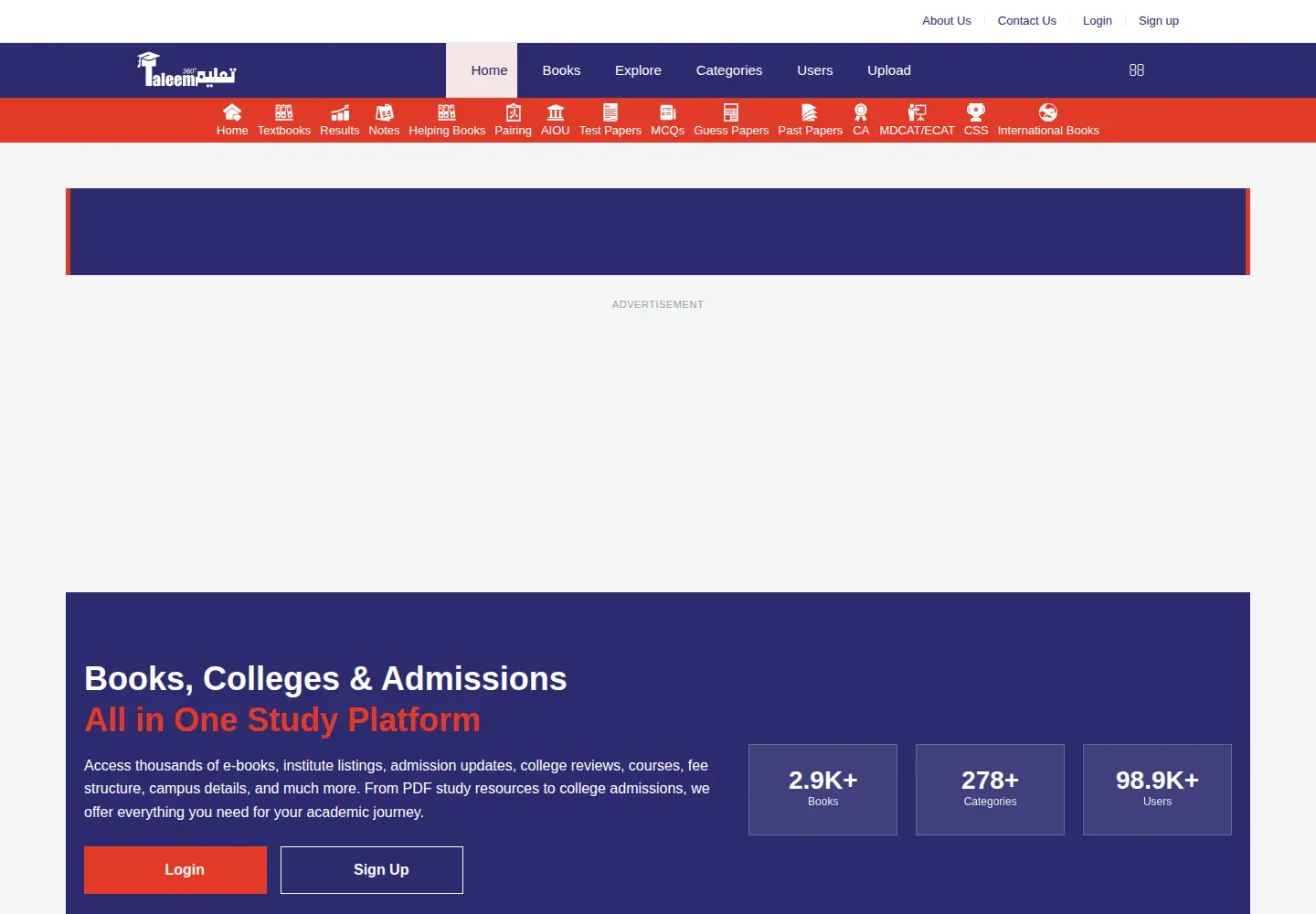Viewport: 1316px width, 914px height.
Task: Click the Helping Books label
Action: pyautogui.click(x=447, y=131)
